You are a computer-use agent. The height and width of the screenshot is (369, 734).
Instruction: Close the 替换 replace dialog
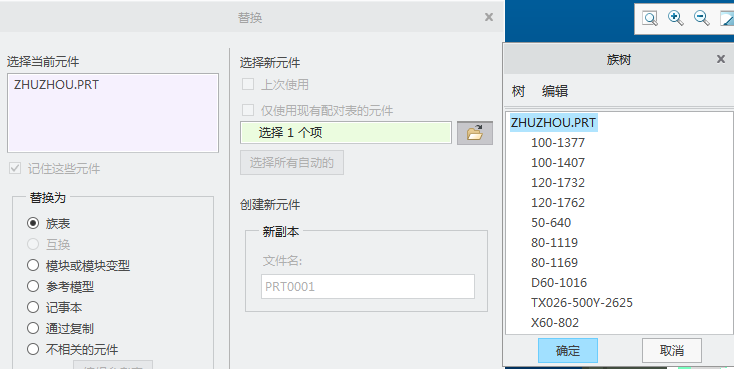coord(489,17)
